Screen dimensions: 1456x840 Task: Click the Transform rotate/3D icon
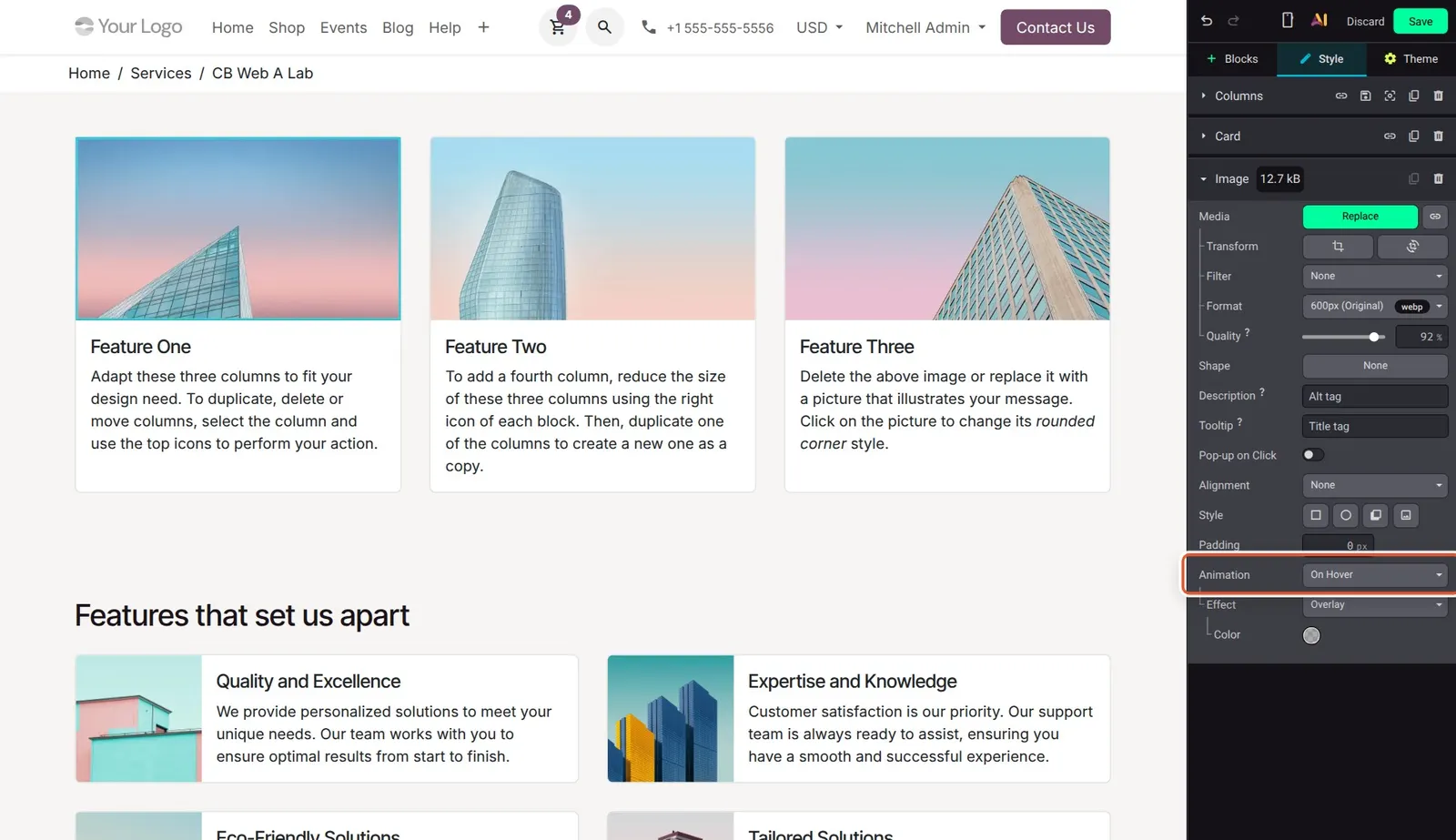click(x=1412, y=247)
